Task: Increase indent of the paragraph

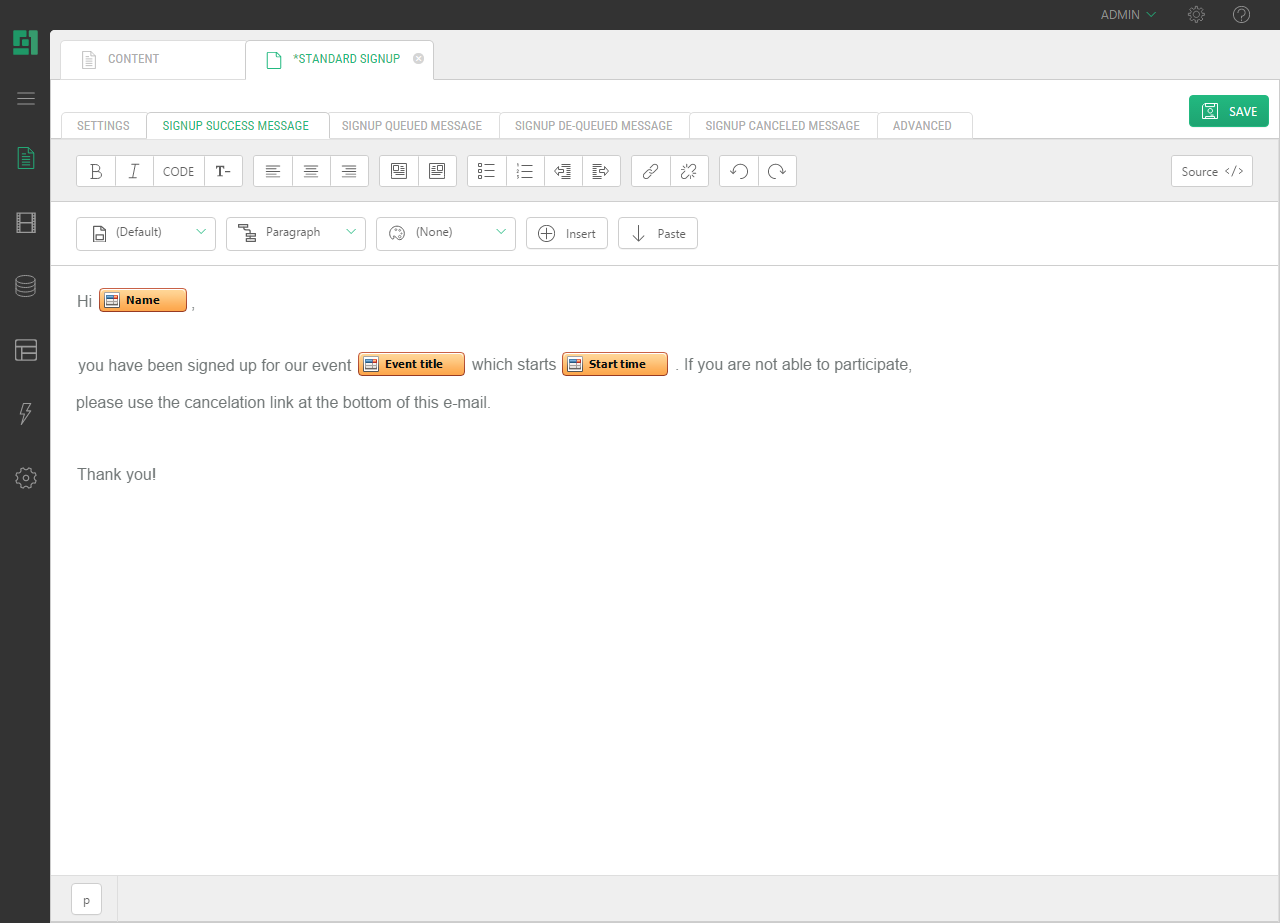Action: click(601, 171)
